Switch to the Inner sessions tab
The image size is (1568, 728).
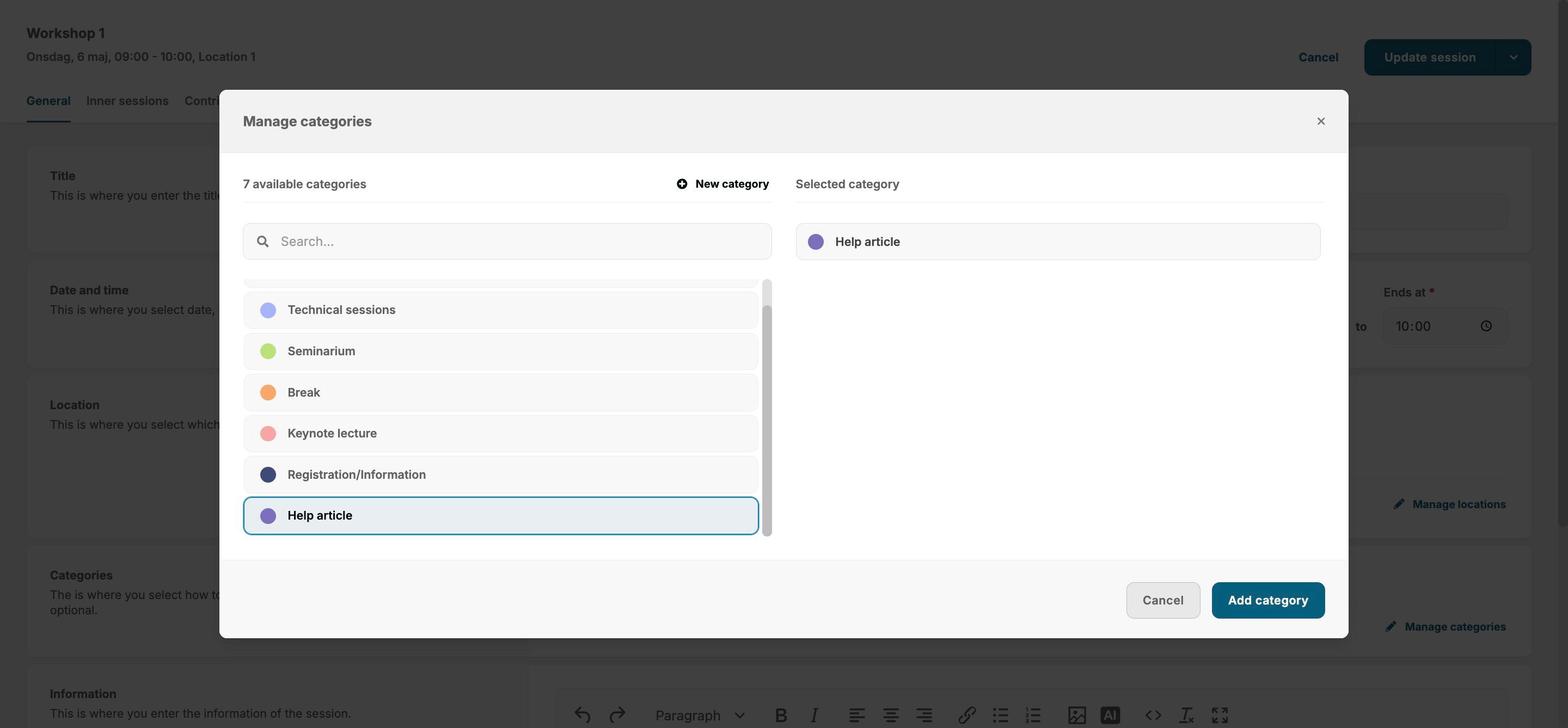coord(127,101)
